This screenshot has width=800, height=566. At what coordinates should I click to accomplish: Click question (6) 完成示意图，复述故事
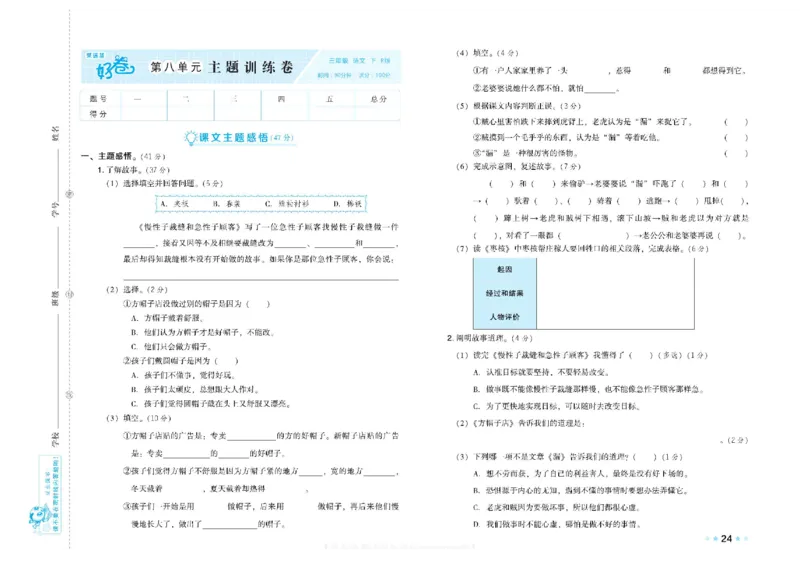(x=518, y=166)
